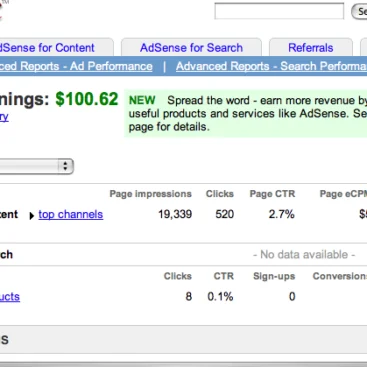Image resolution: width=367 pixels, height=367 pixels.
Task: Click the Page eCPM column header
Action: pos(343,194)
